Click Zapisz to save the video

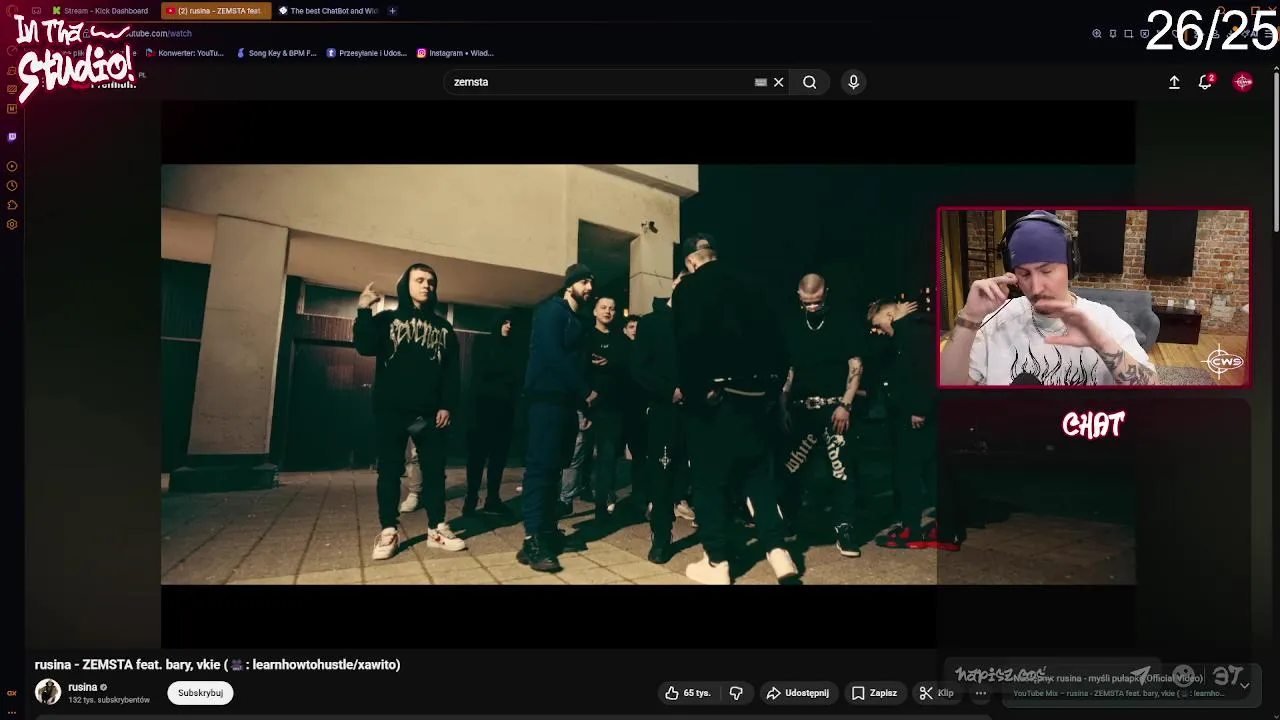(x=874, y=693)
